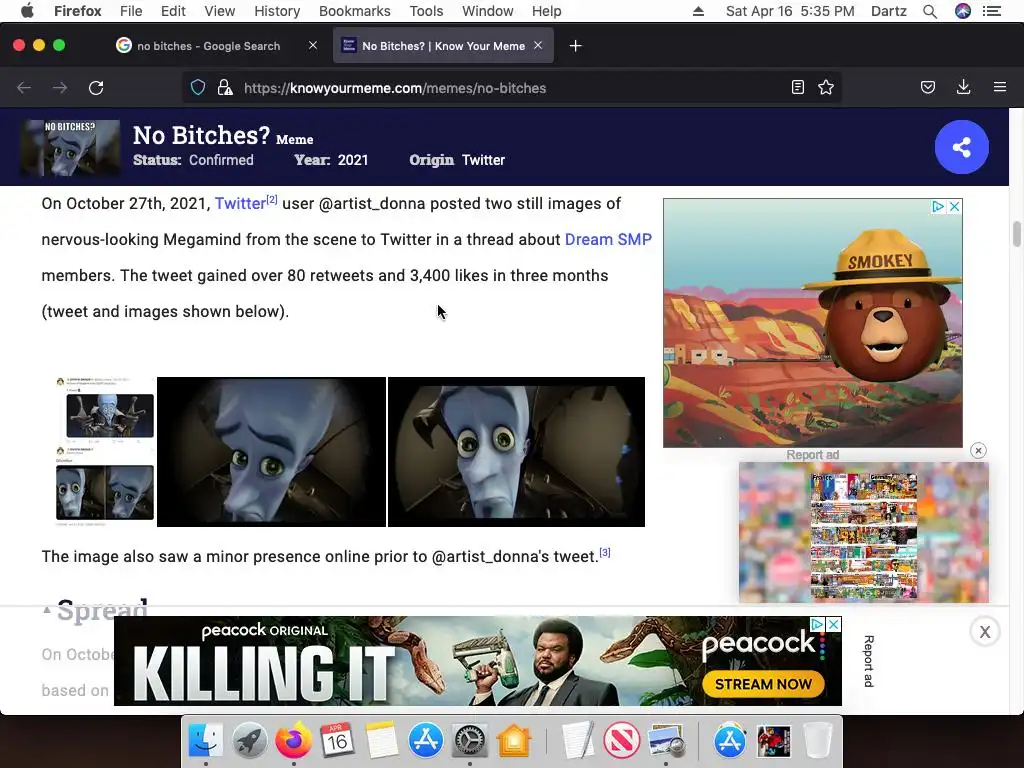Open a new tab with the plus button
Screen dimensions: 1024x768
point(575,46)
